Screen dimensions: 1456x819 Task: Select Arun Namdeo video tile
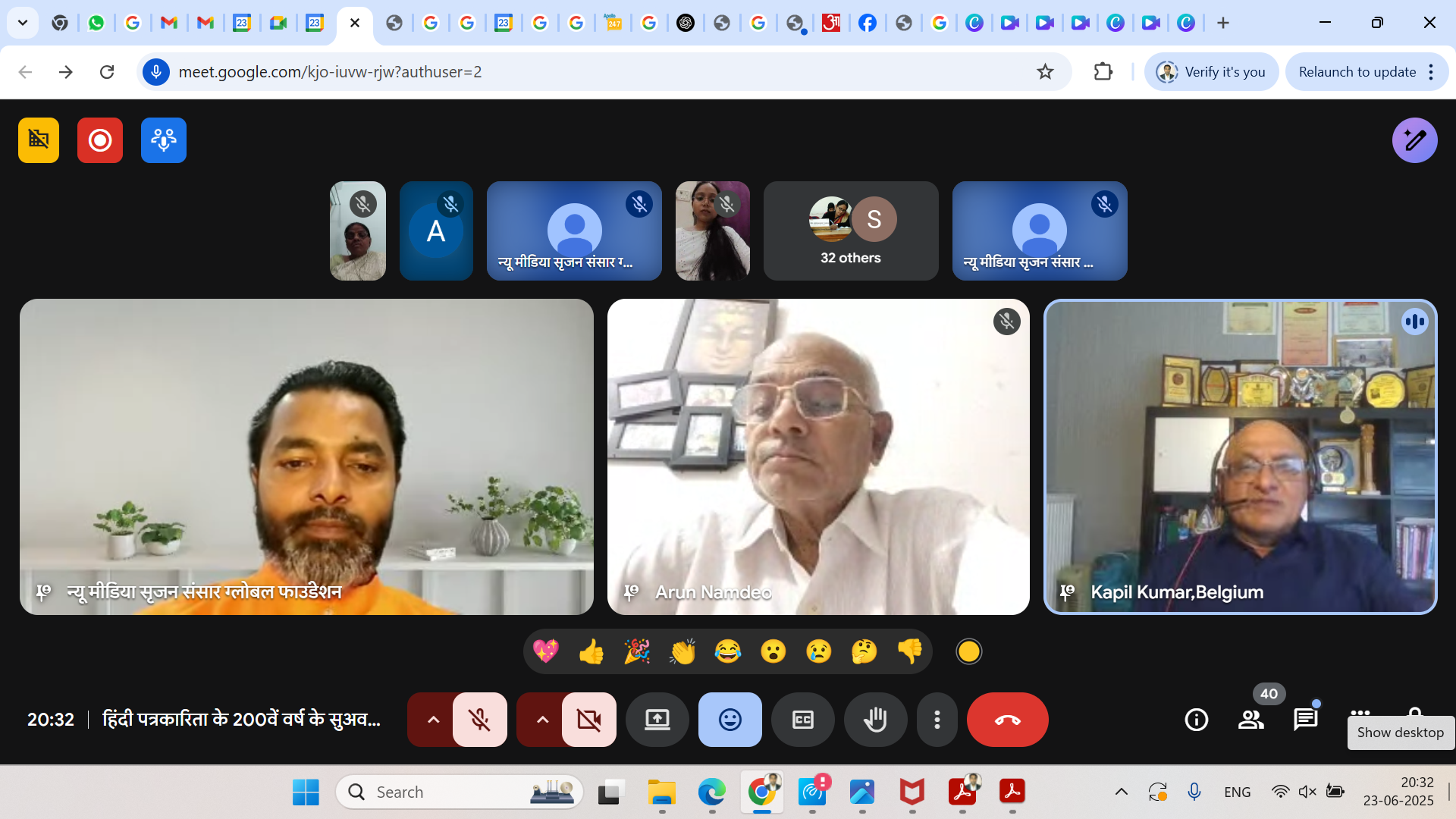click(818, 457)
